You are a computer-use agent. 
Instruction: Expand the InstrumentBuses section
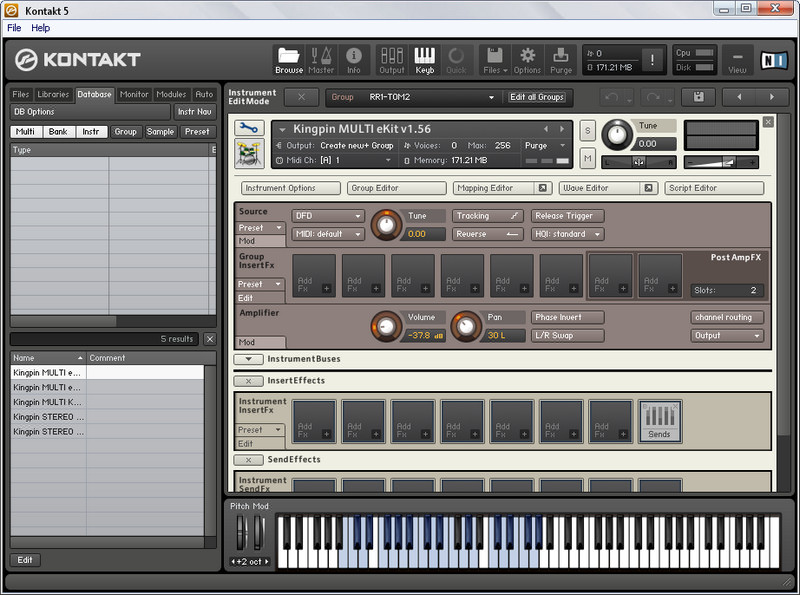[248, 358]
